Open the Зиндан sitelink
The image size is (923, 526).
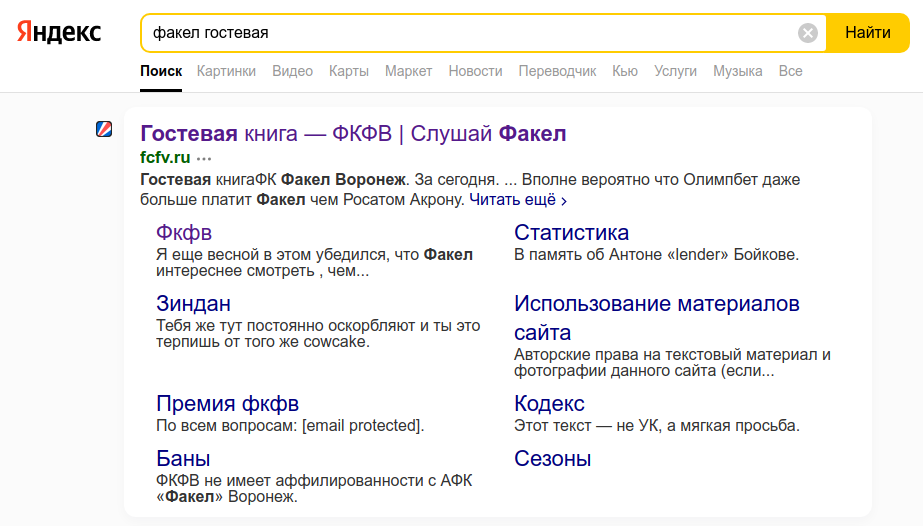(x=193, y=304)
